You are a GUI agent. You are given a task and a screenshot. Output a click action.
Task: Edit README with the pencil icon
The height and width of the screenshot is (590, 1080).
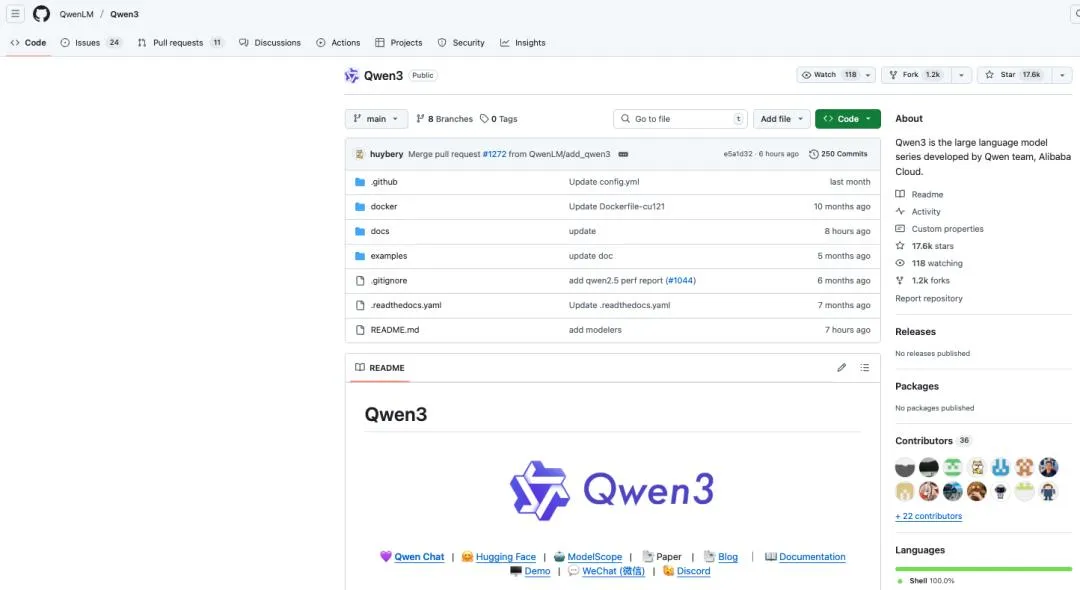[x=841, y=368]
